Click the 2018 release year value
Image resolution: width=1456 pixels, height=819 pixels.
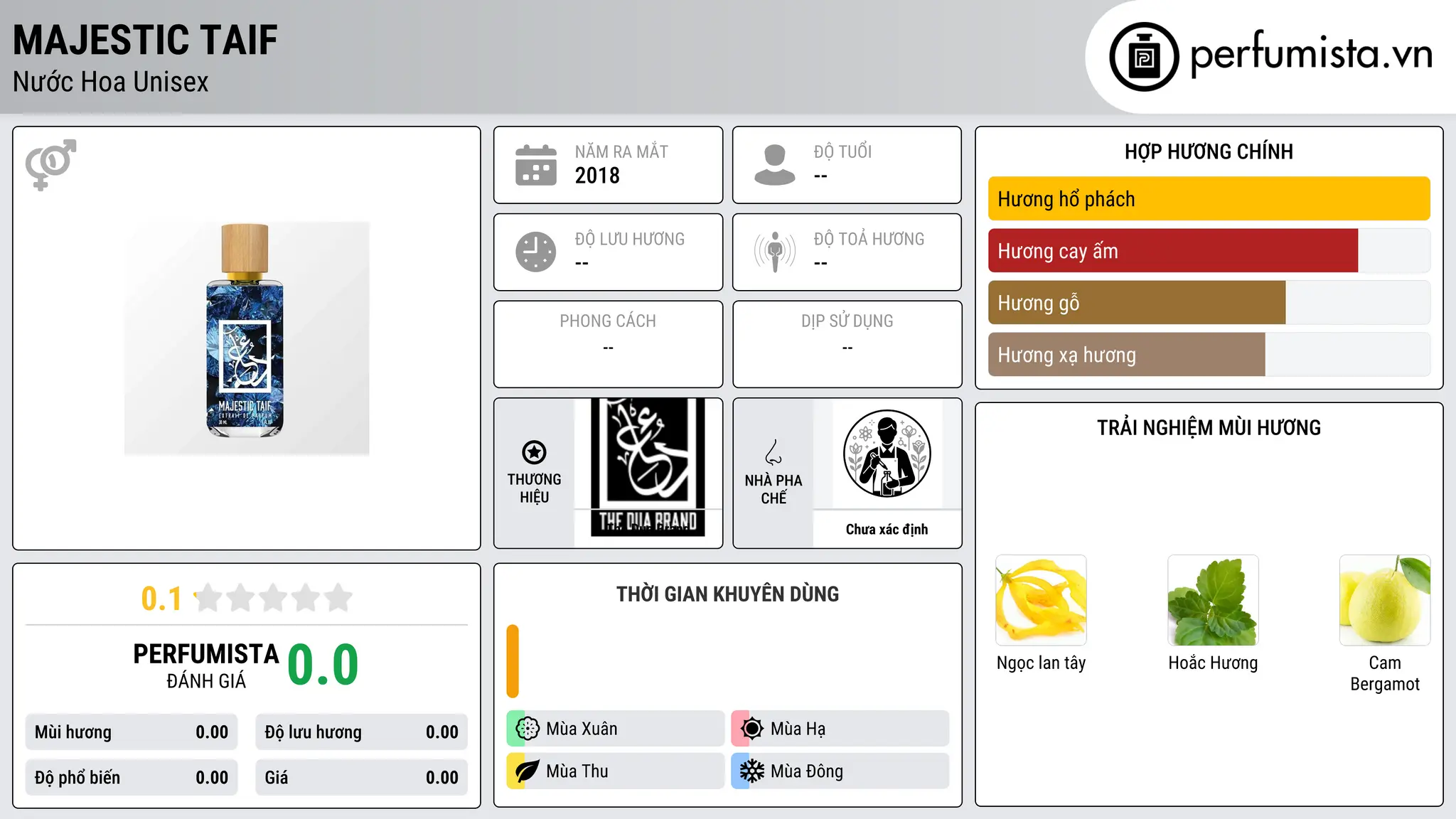click(x=597, y=176)
